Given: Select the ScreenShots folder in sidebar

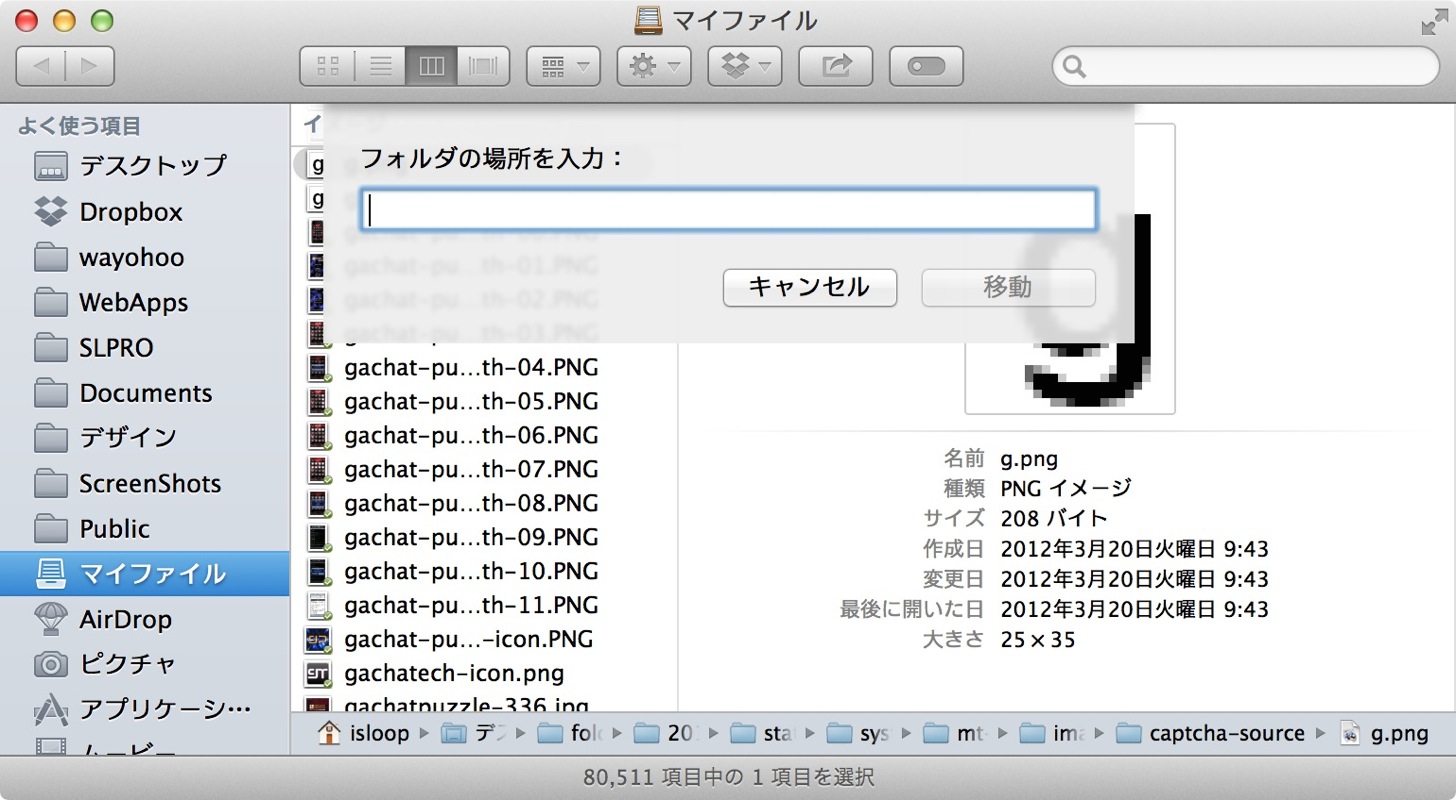Looking at the screenshot, I should click(x=145, y=483).
